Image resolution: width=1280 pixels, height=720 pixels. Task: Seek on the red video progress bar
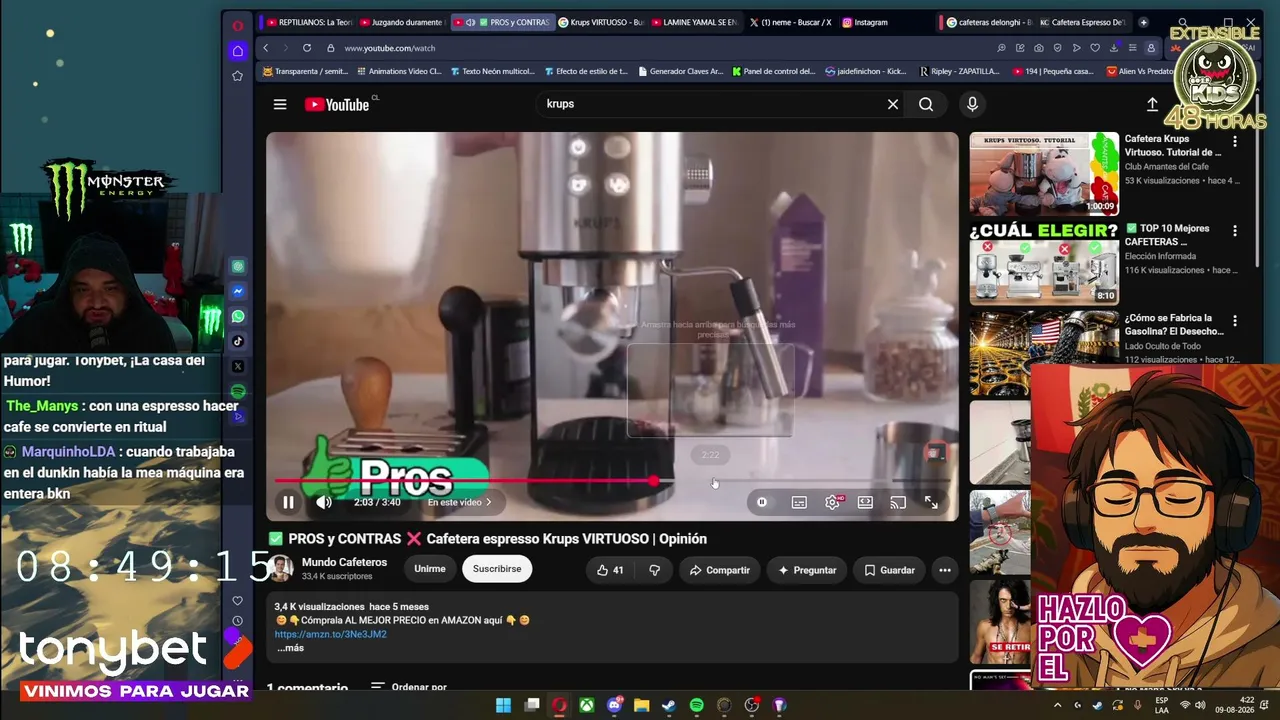point(612,481)
